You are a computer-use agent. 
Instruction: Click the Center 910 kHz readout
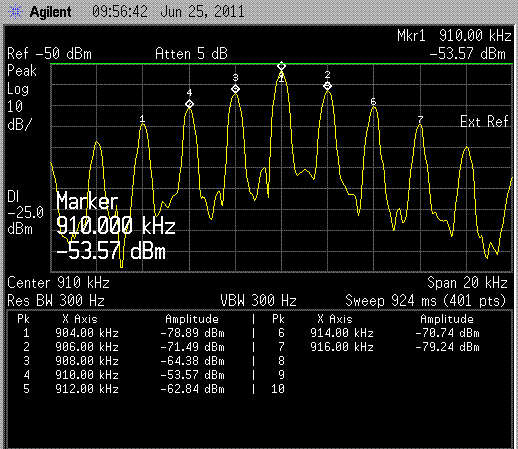click(x=58, y=283)
